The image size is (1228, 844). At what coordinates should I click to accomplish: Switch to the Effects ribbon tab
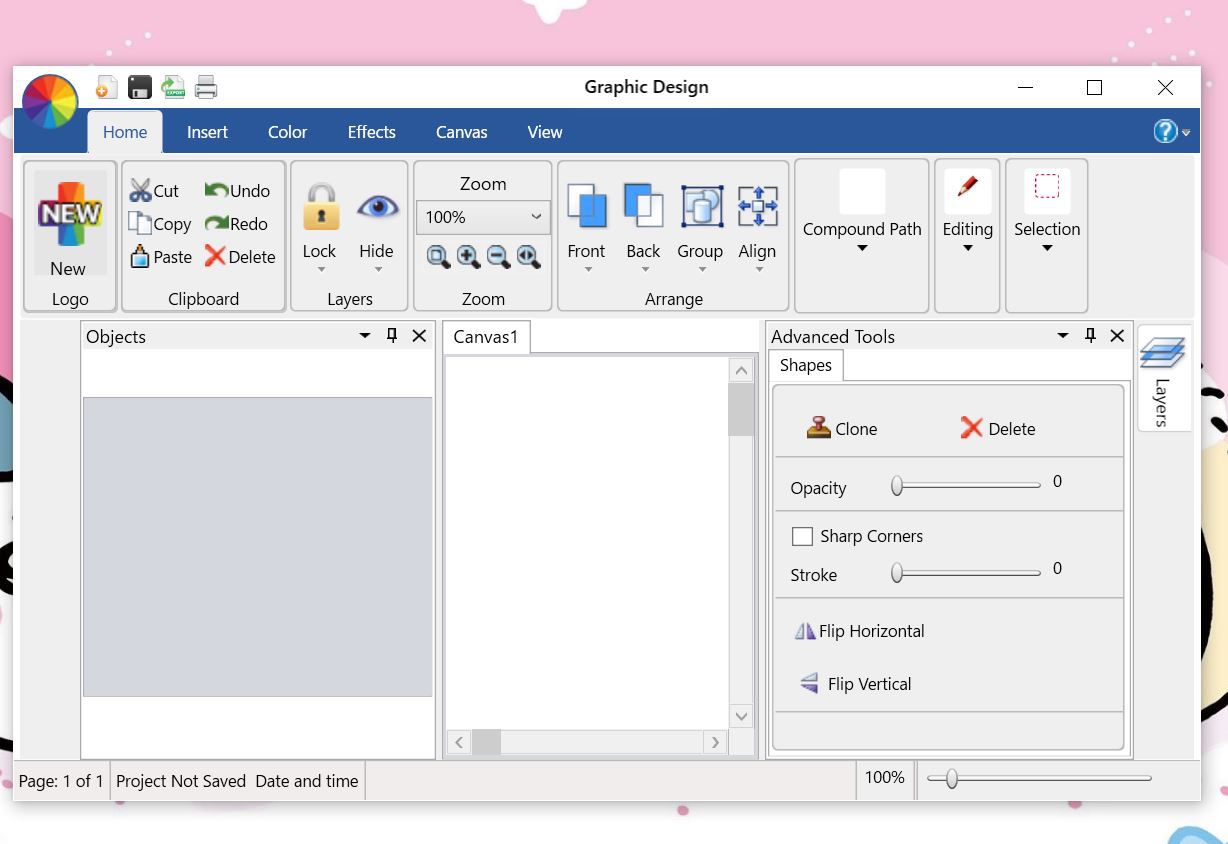(371, 132)
